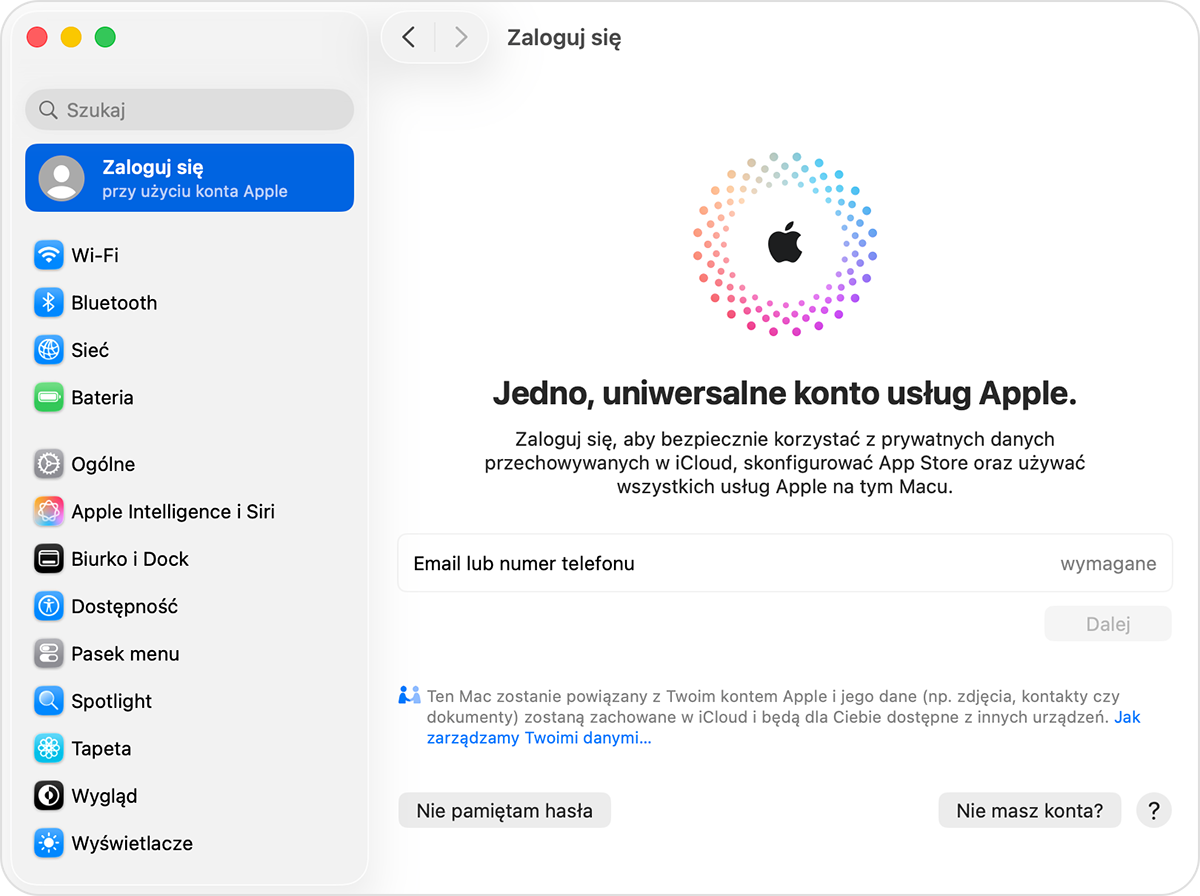
Task: Open Wygląd appearance settings
Action: (x=104, y=796)
